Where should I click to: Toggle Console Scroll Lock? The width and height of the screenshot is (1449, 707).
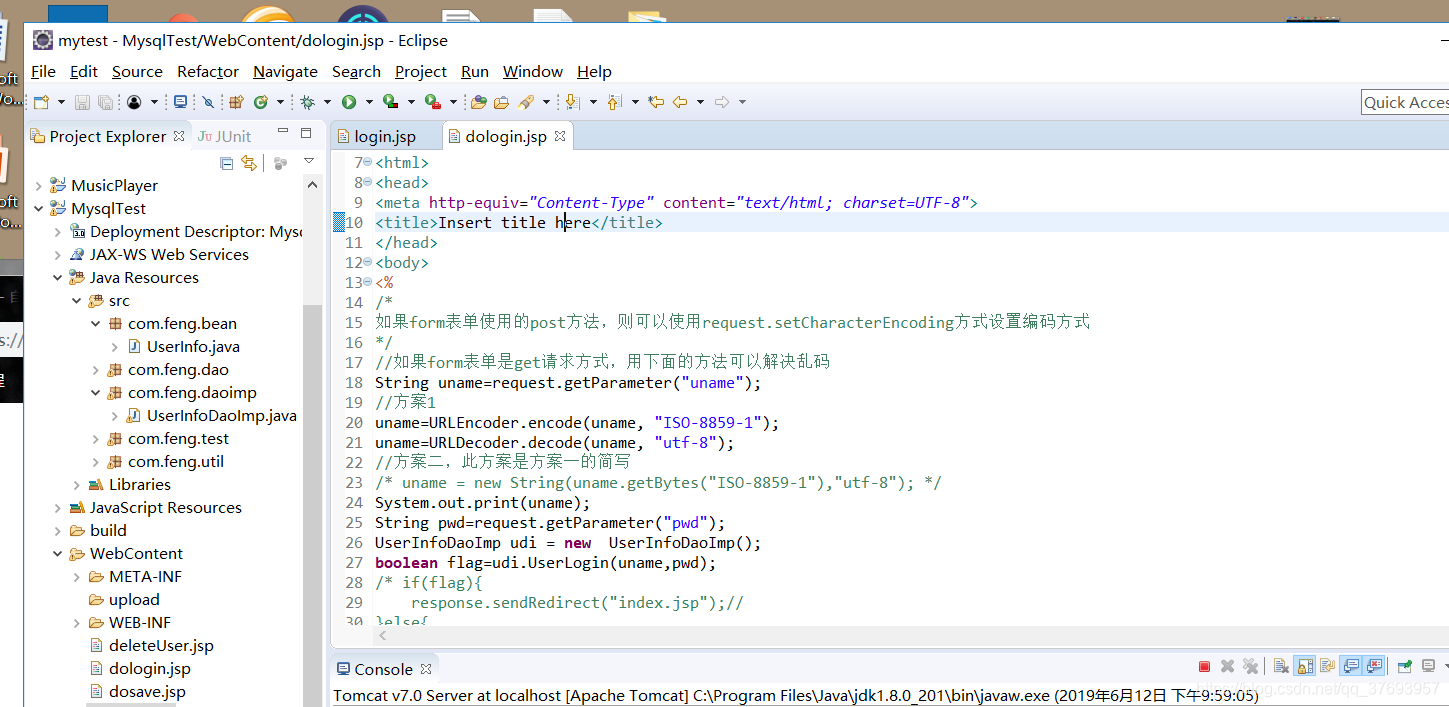point(1304,666)
